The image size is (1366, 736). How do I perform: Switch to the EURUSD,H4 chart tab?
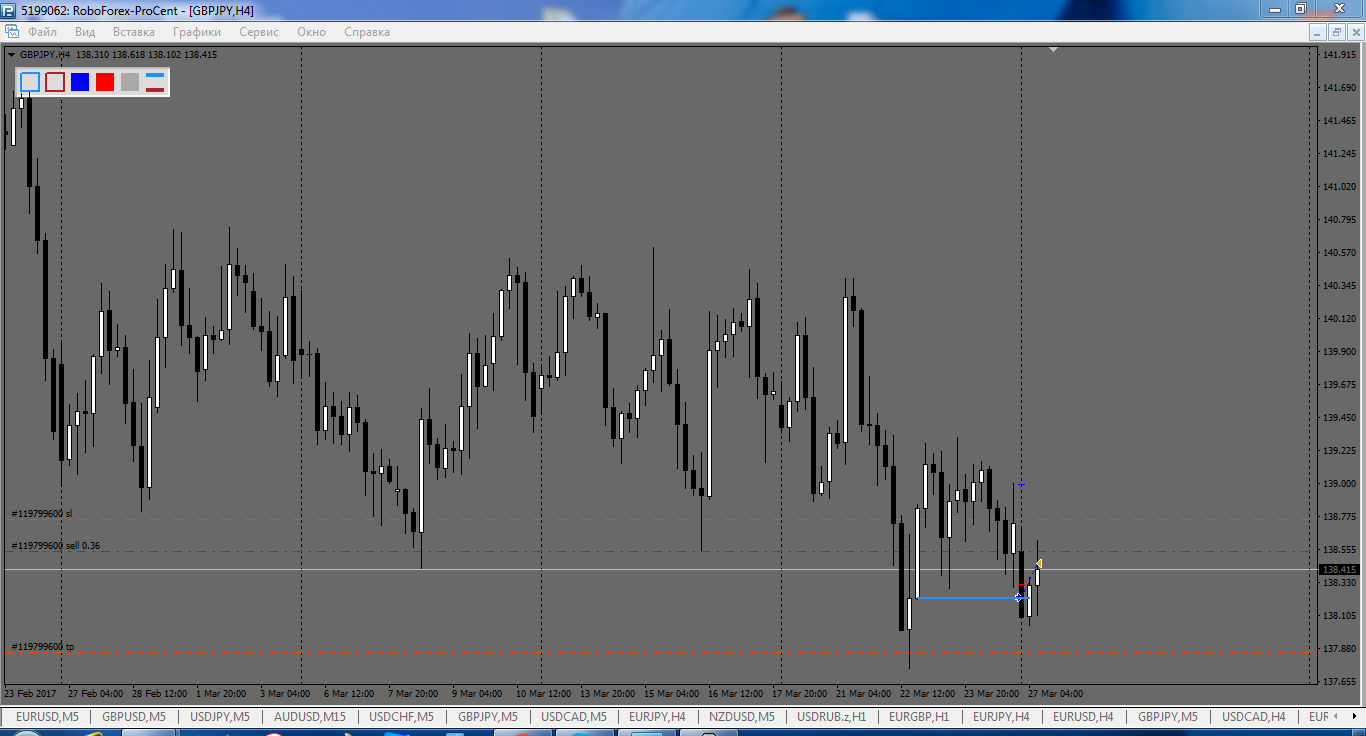click(1083, 716)
